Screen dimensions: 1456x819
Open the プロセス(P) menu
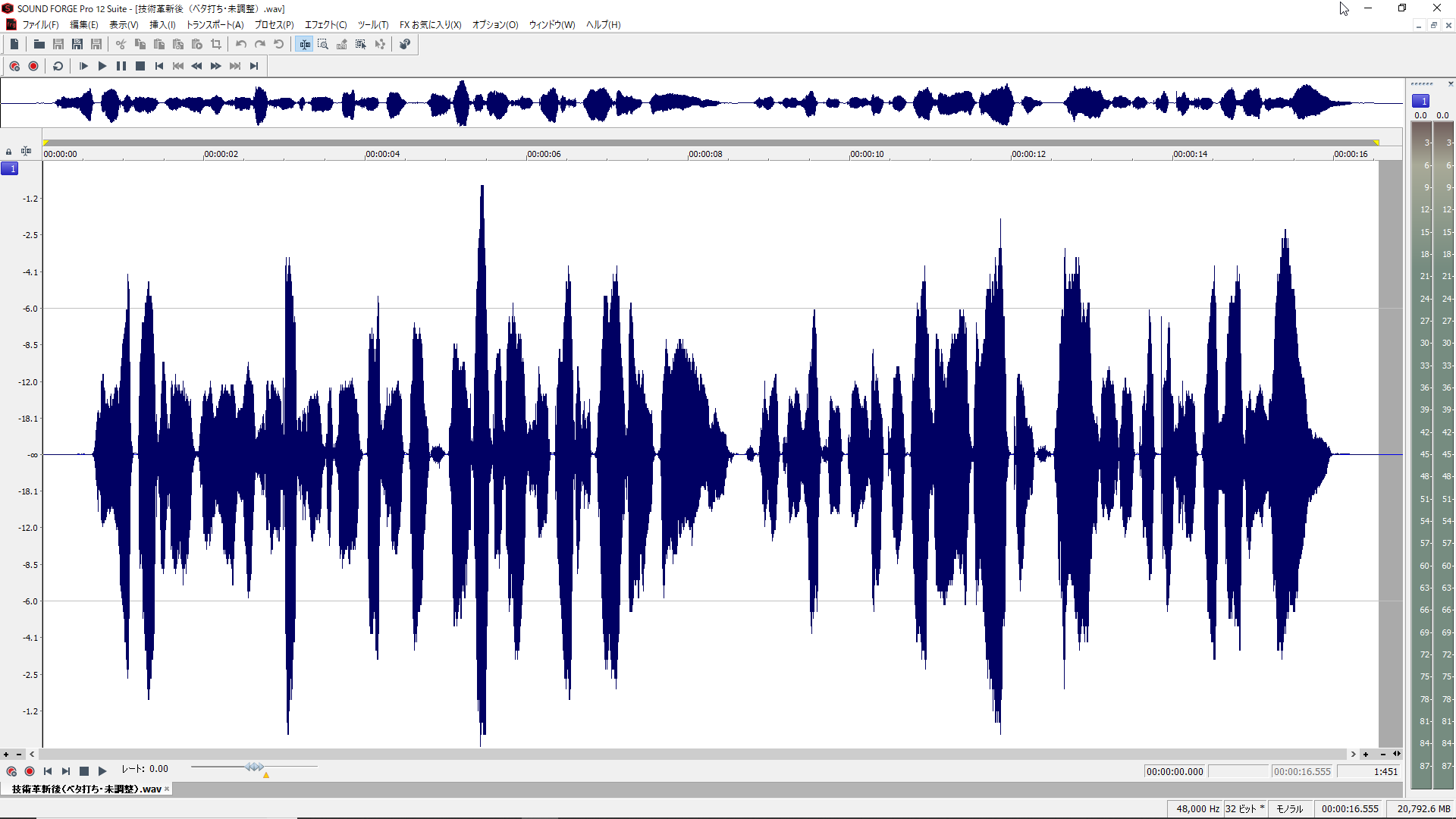(274, 24)
